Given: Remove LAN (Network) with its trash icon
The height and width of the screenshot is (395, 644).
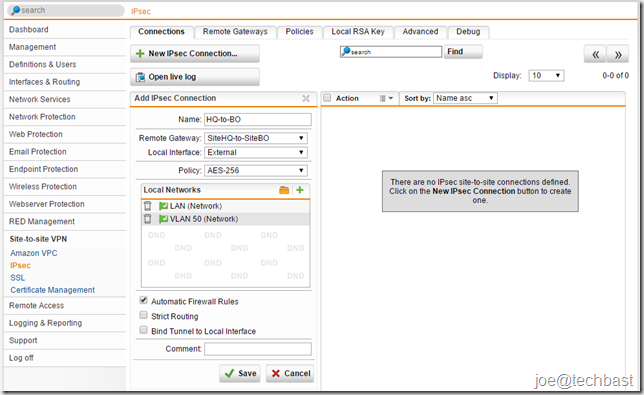Looking at the screenshot, I should click(148, 206).
